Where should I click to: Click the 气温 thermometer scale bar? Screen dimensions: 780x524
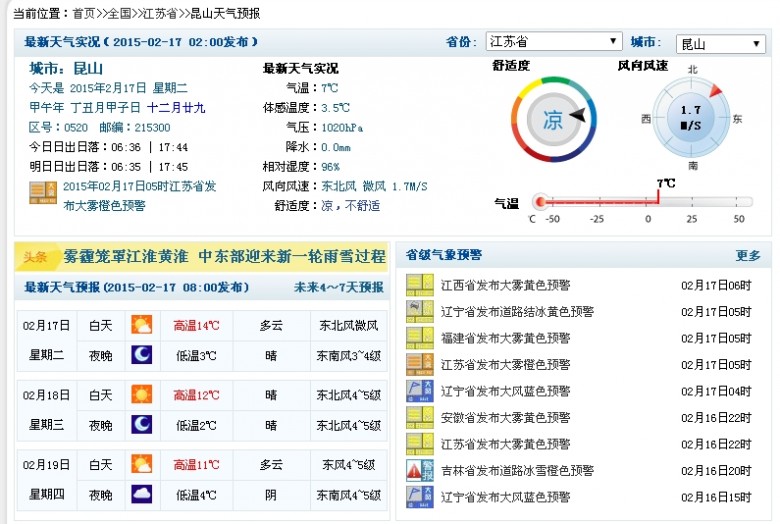click(640, 203)
